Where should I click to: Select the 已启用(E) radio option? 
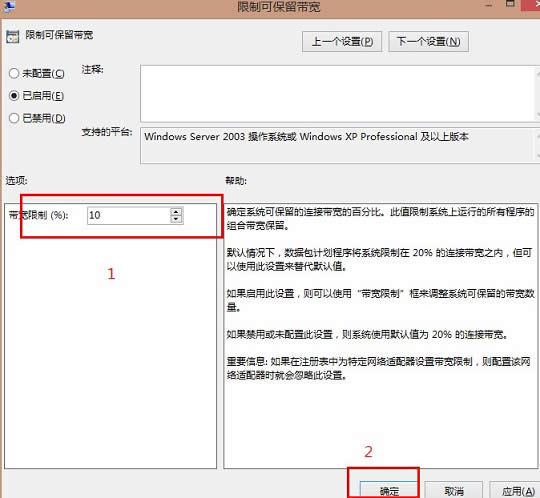coord(37,95)
